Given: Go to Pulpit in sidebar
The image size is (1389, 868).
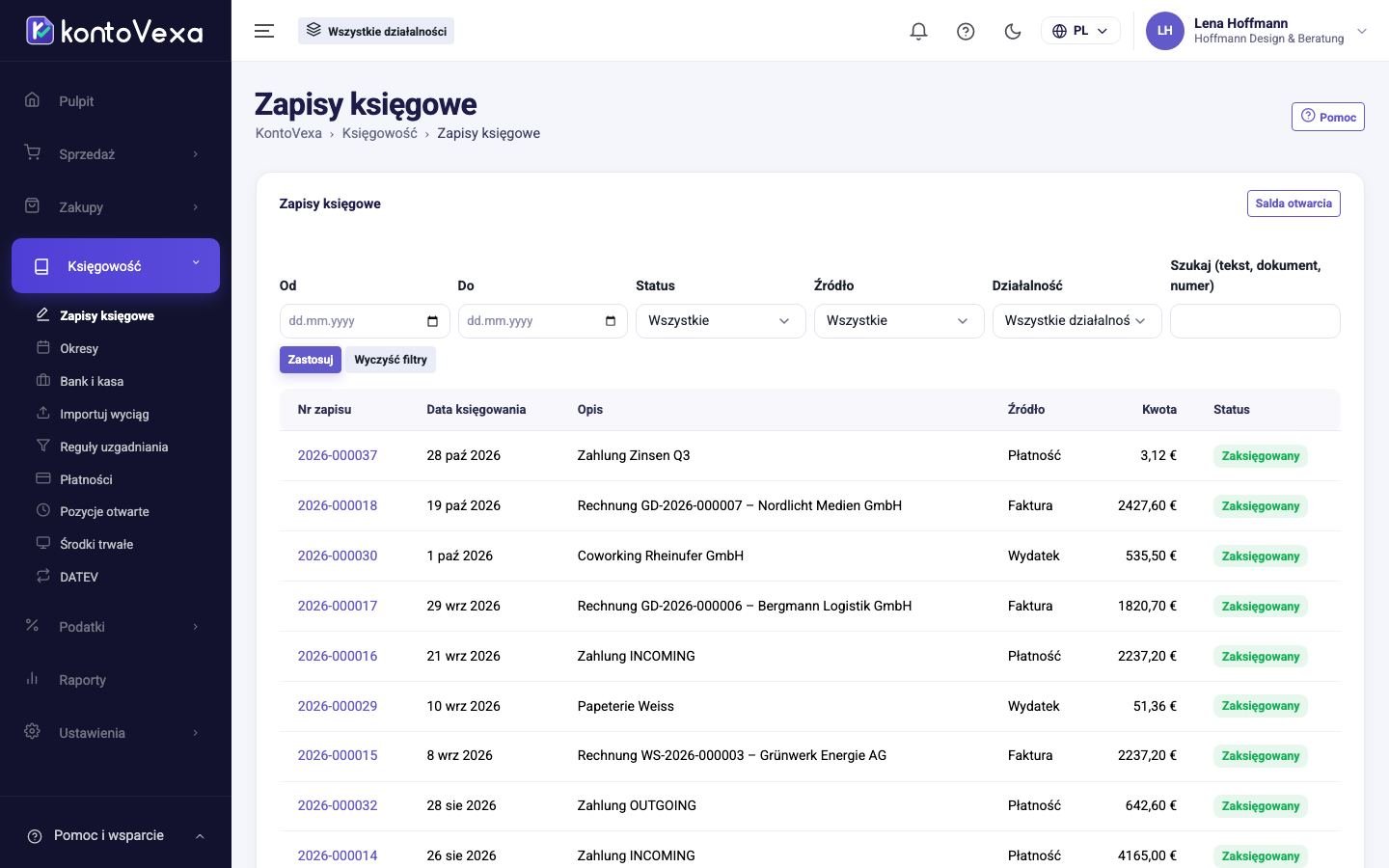Looking at the screenshot, I should coord(116,100).
